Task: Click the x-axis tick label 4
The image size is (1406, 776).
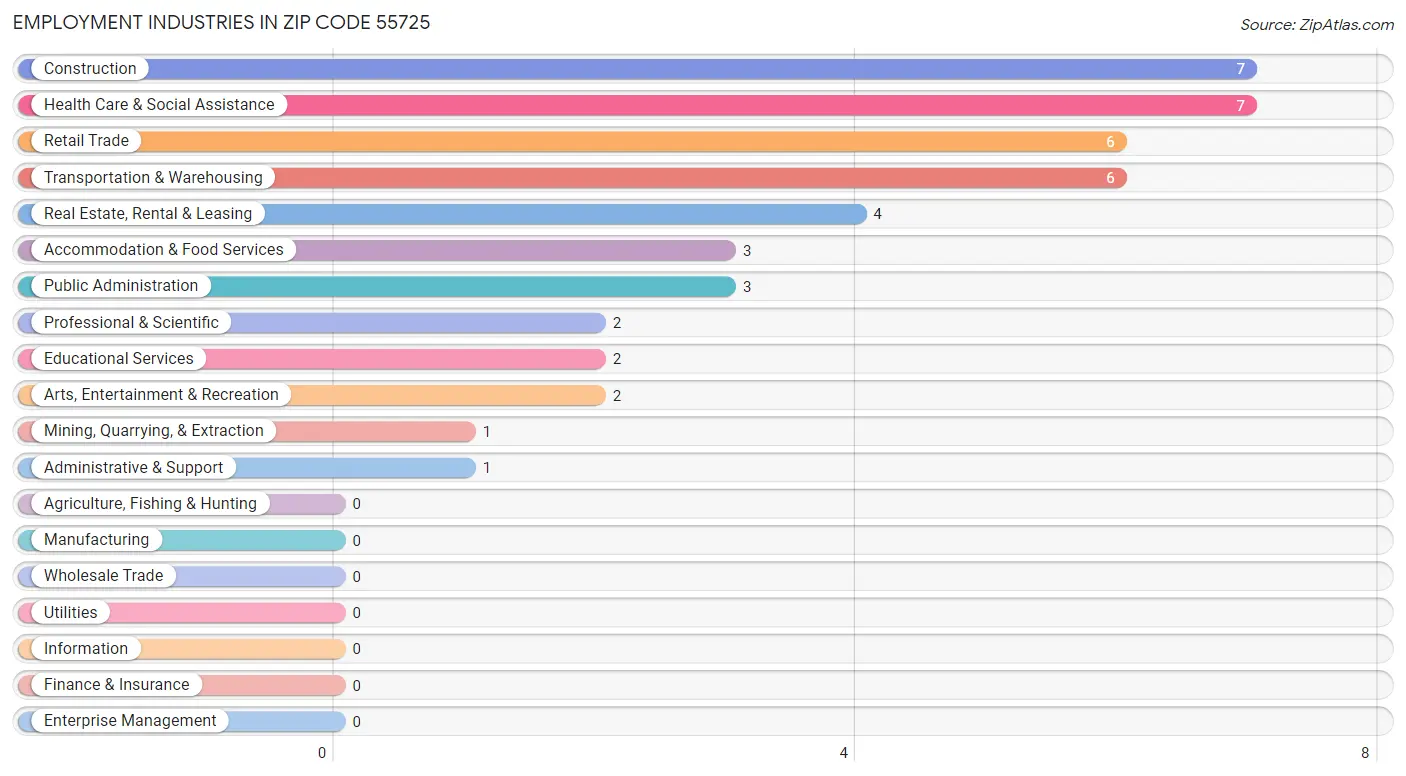Action: (844, 753)
